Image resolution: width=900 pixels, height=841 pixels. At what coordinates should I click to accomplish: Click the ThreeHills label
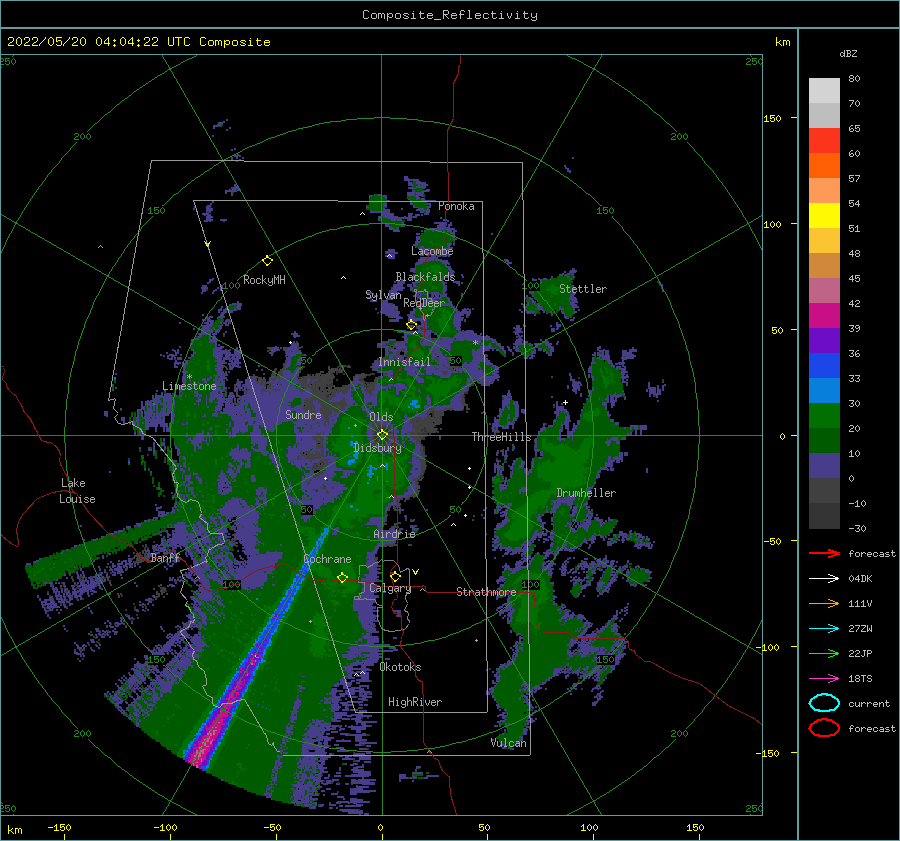[502, 437]
